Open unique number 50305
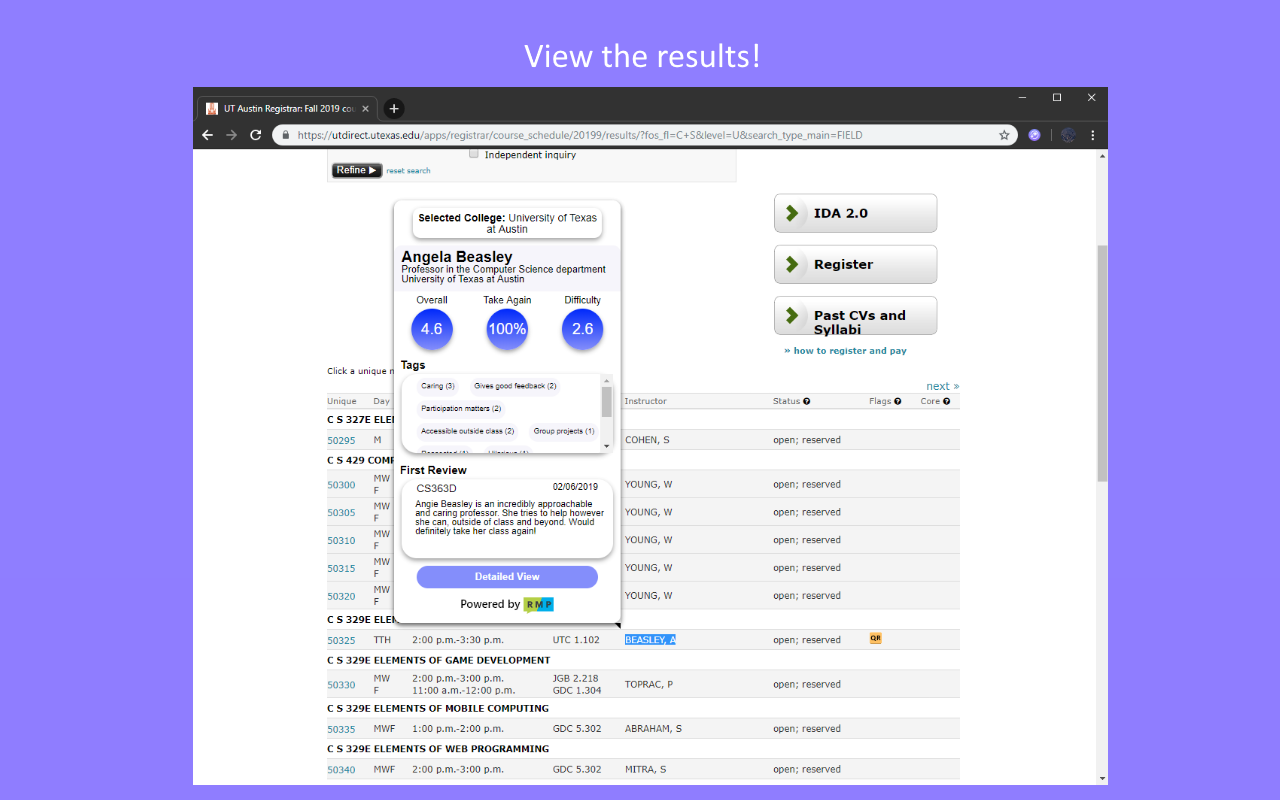The width and height of the screenshot is (1280, 800). pyautogui.click(x=341, y=513)
